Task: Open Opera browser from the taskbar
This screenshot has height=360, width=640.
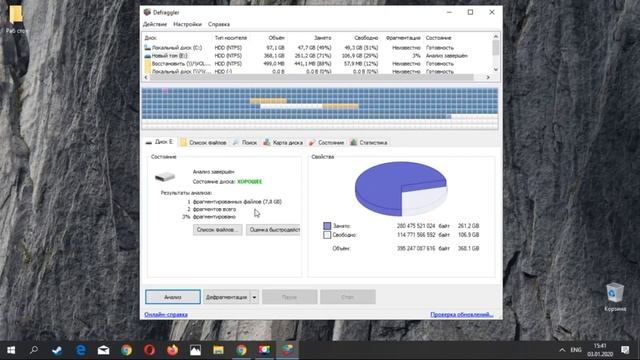Action: tap(149, 350)
